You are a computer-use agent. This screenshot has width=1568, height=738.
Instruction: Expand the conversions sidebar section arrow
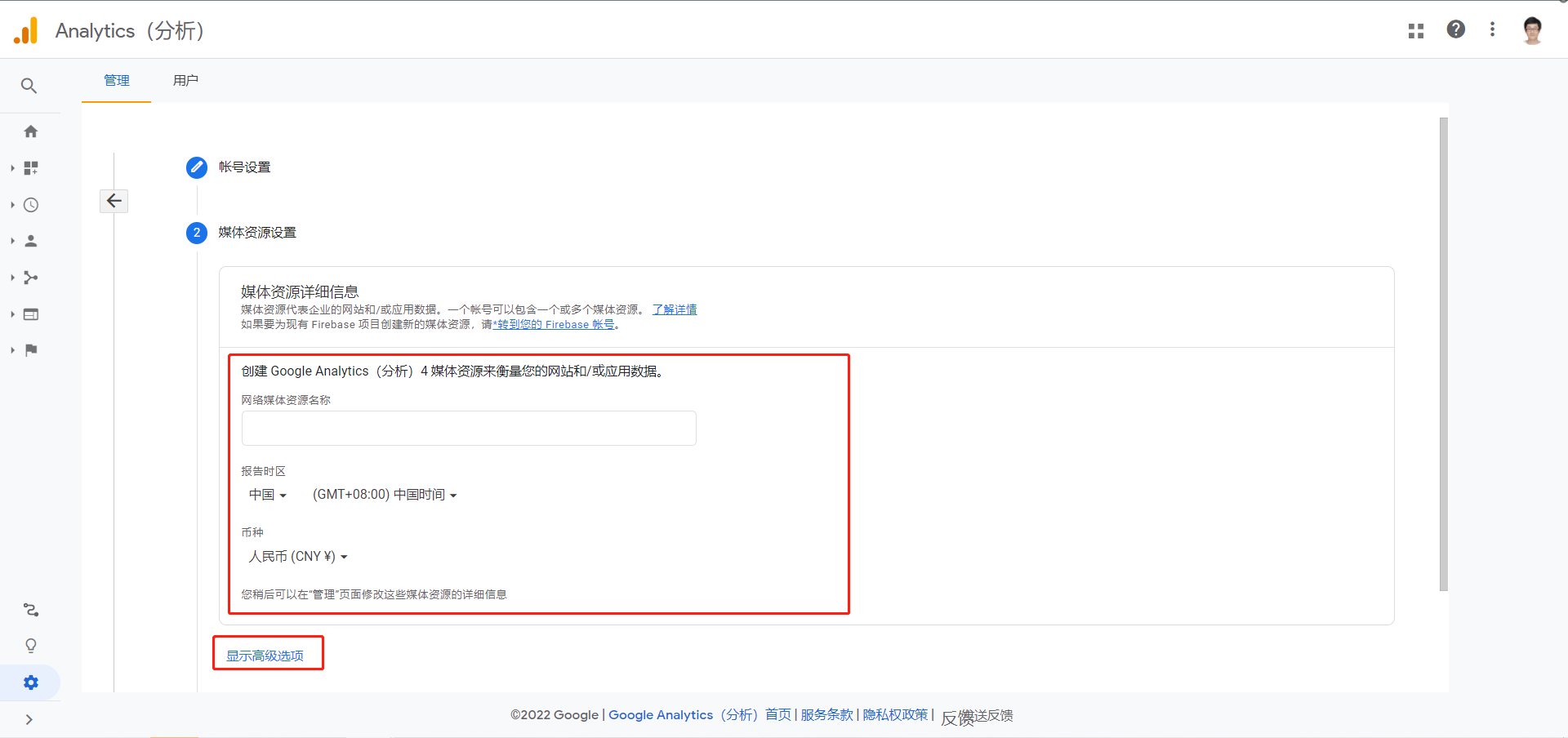coord(12,350)
